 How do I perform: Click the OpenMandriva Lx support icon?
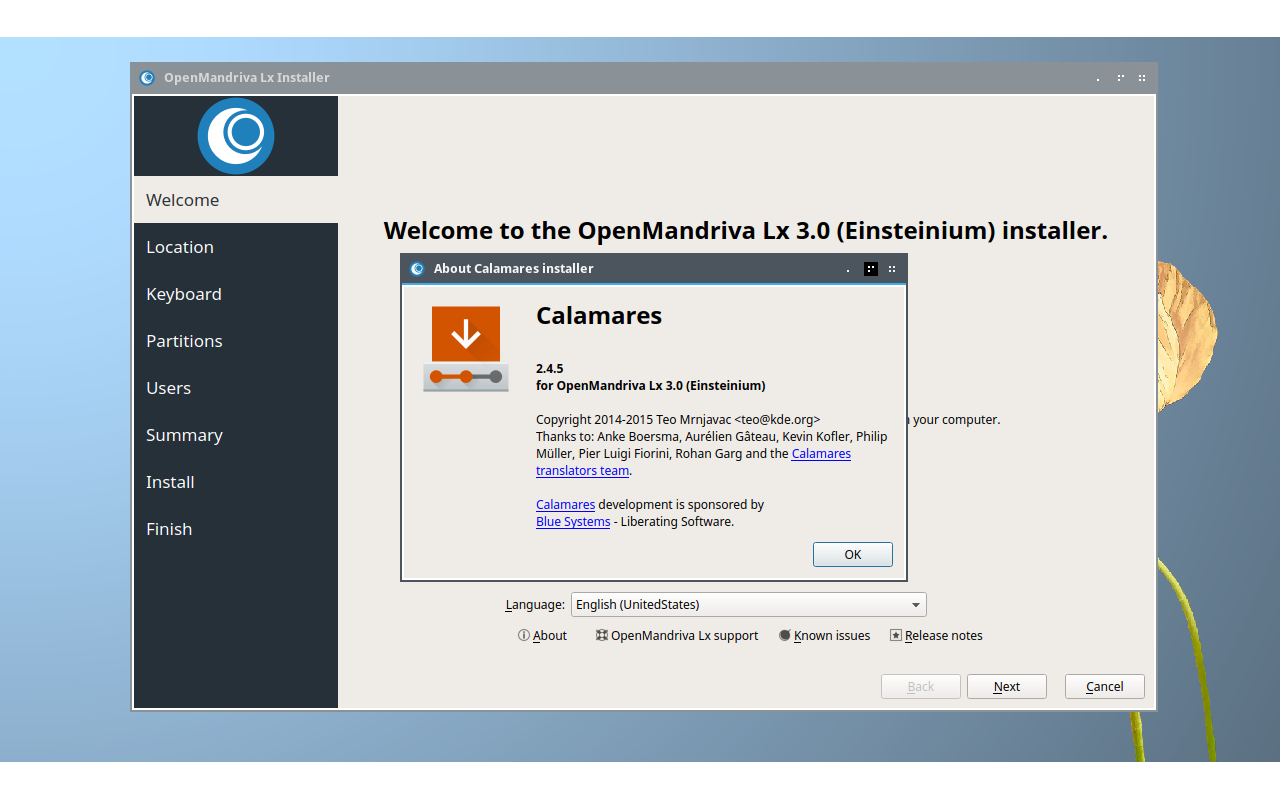click(x=602, y=635)
